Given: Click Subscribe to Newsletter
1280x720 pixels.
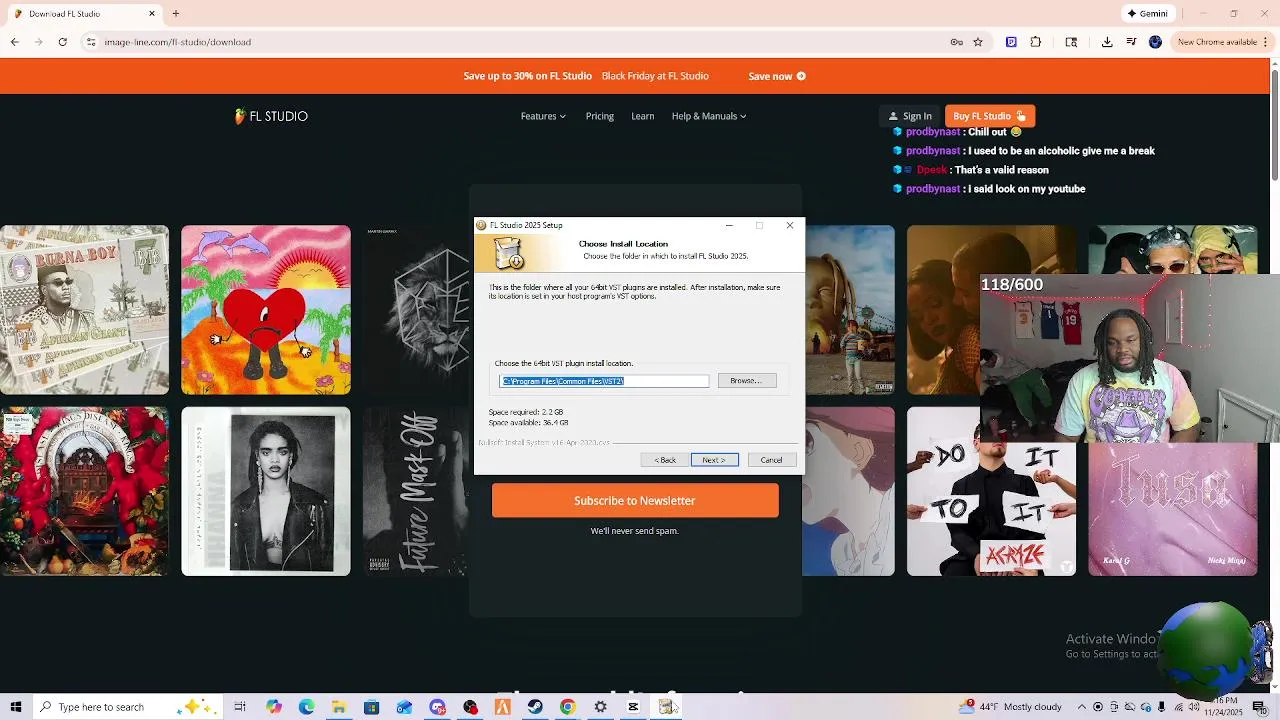Looking at the screenshot, I should [635, 501].
